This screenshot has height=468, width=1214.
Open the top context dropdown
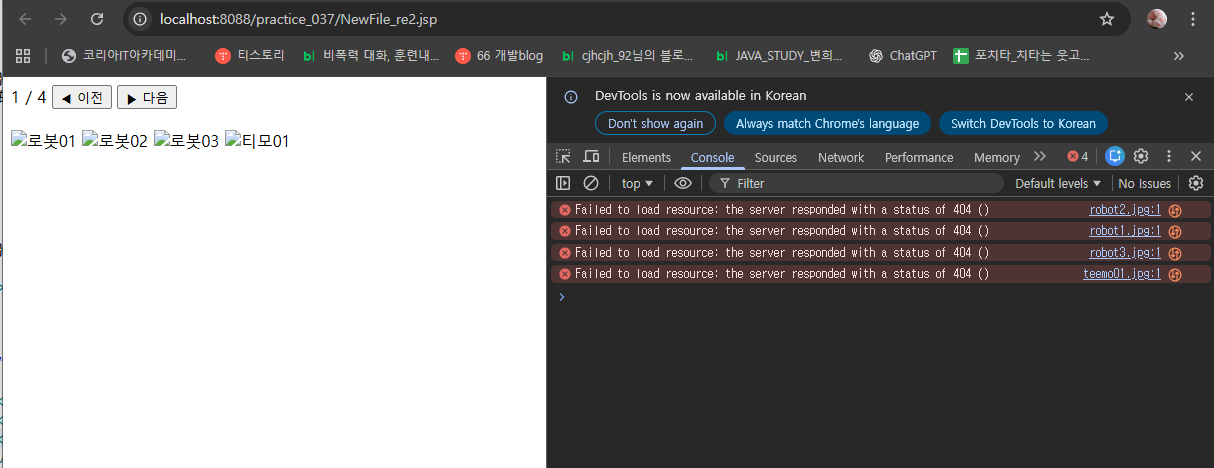637,183
